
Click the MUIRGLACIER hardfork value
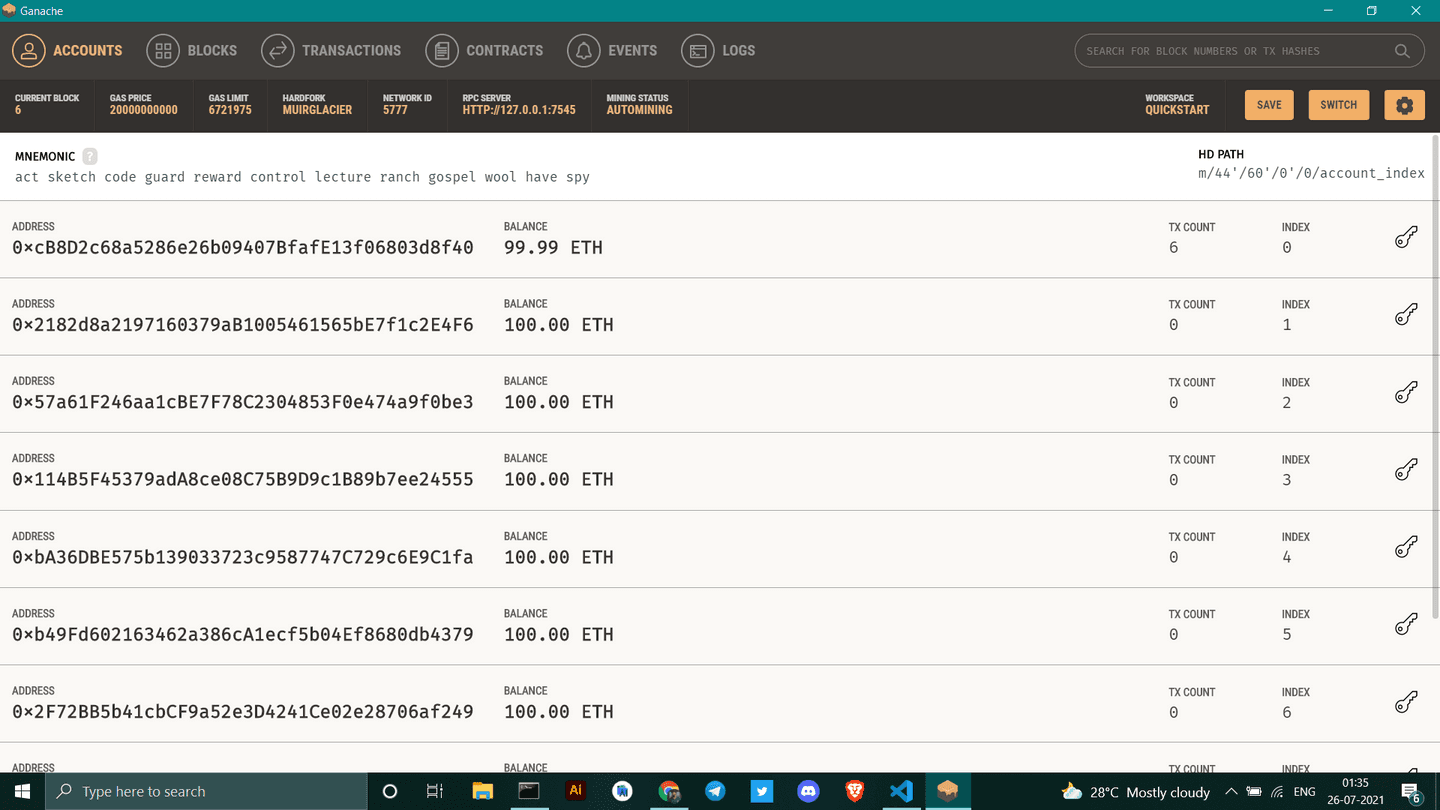tap(317, 110)
